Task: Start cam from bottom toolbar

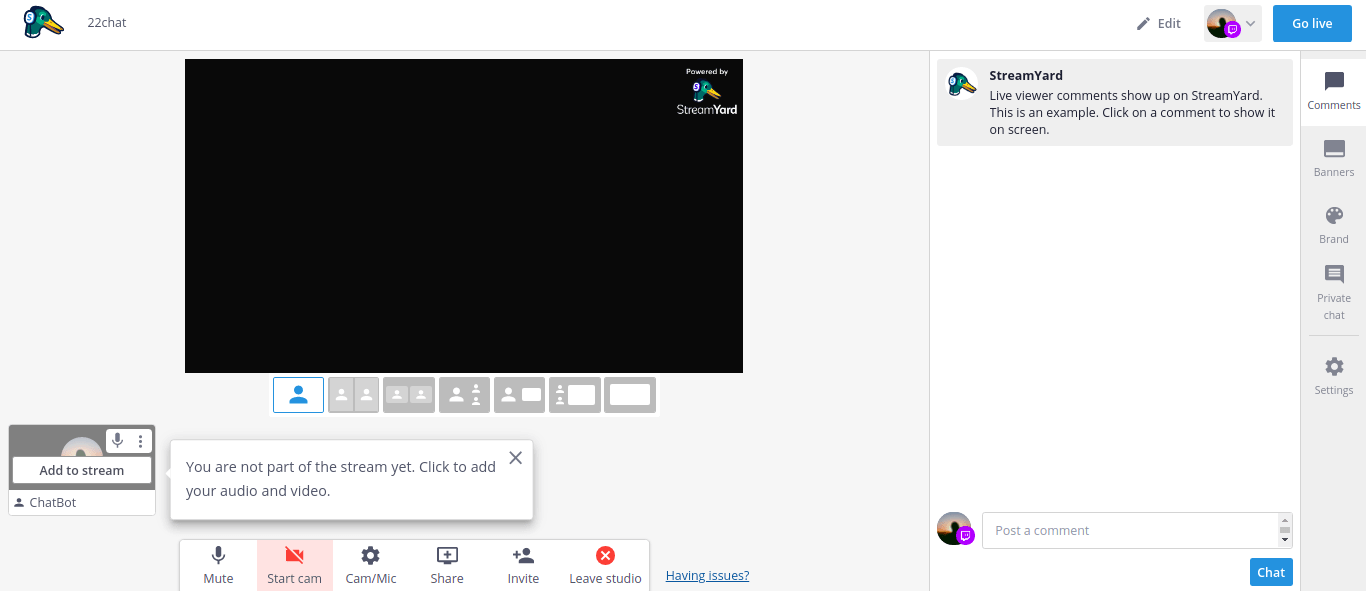Action: [x=295, y=565]
